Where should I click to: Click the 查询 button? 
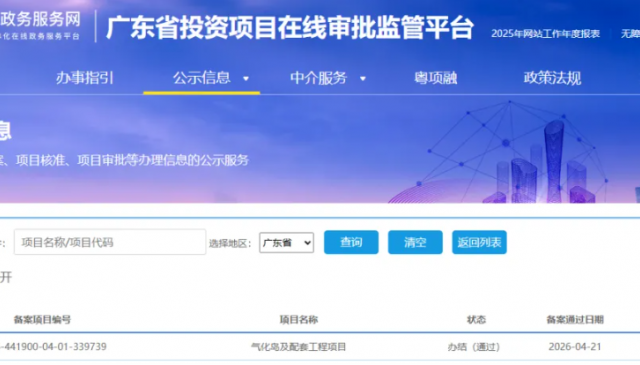coord(351,242)
